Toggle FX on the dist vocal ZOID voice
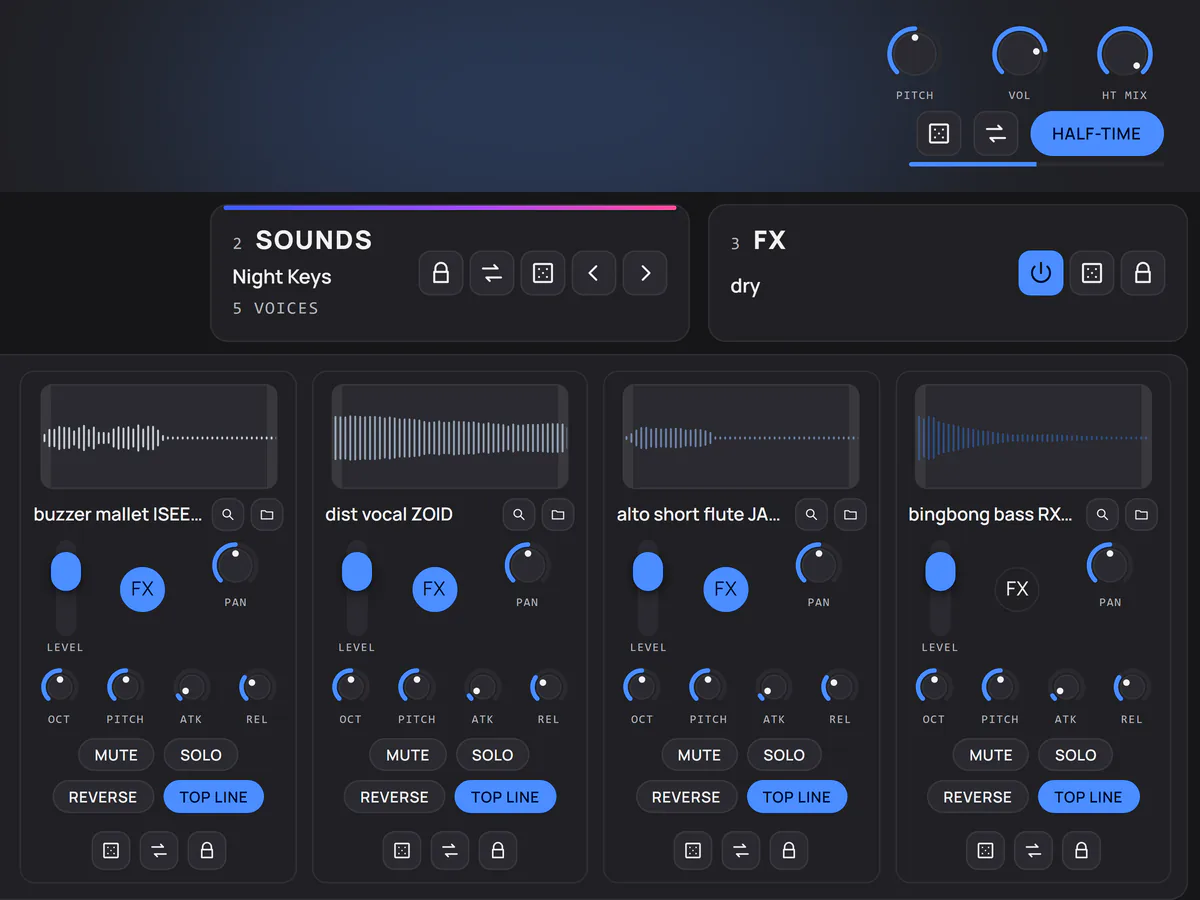Screen dimensions: 1200x900 click(434, 589)
